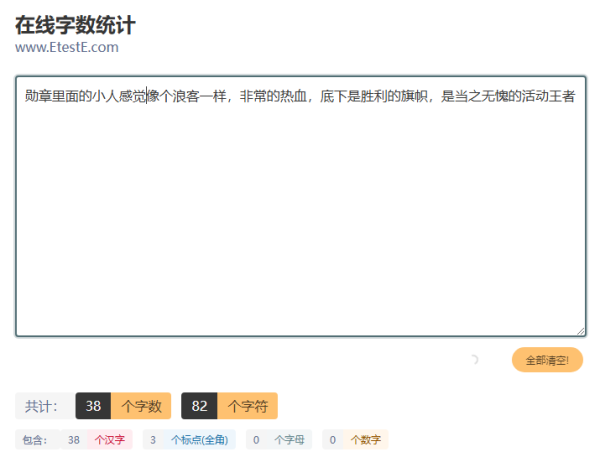
Task: Click the 个数字 label
Action: (366, 440)
